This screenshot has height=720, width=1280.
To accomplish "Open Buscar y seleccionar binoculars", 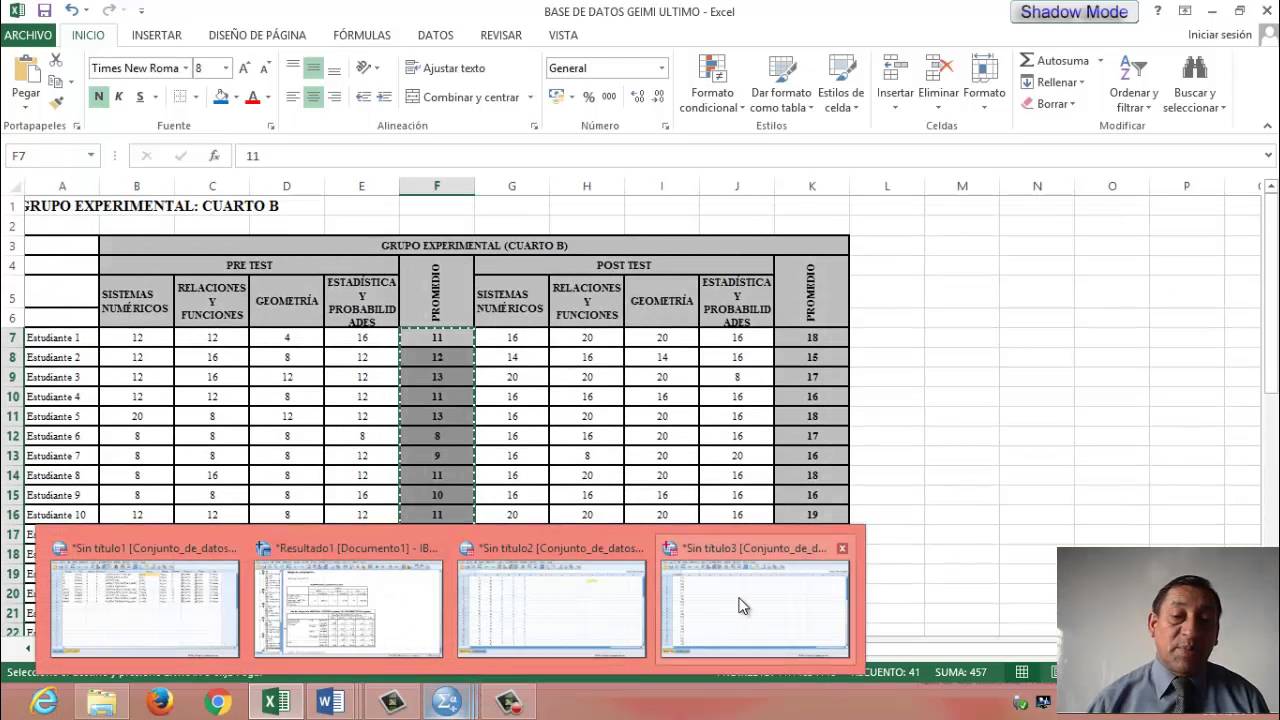I will click(x=1194, y=69).
